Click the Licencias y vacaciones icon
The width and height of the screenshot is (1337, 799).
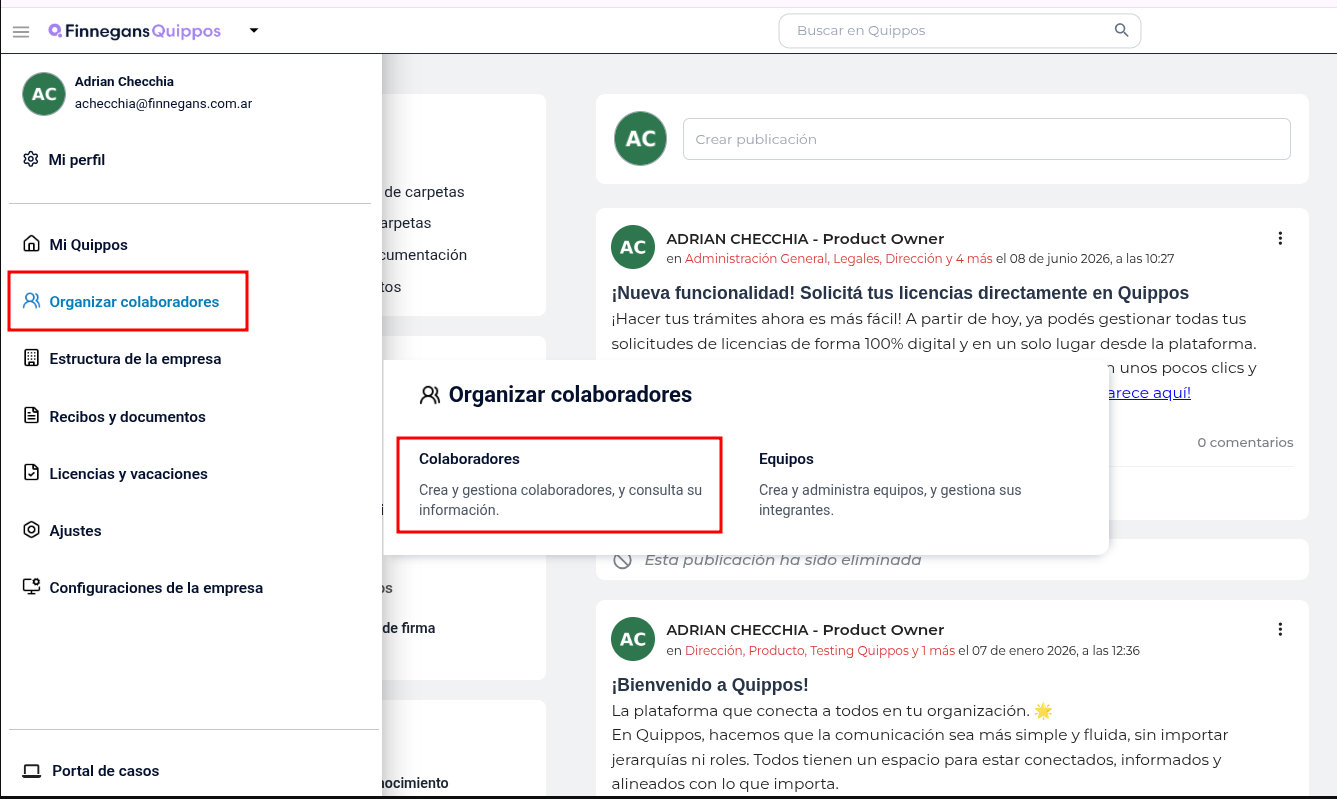pos(31,473)
